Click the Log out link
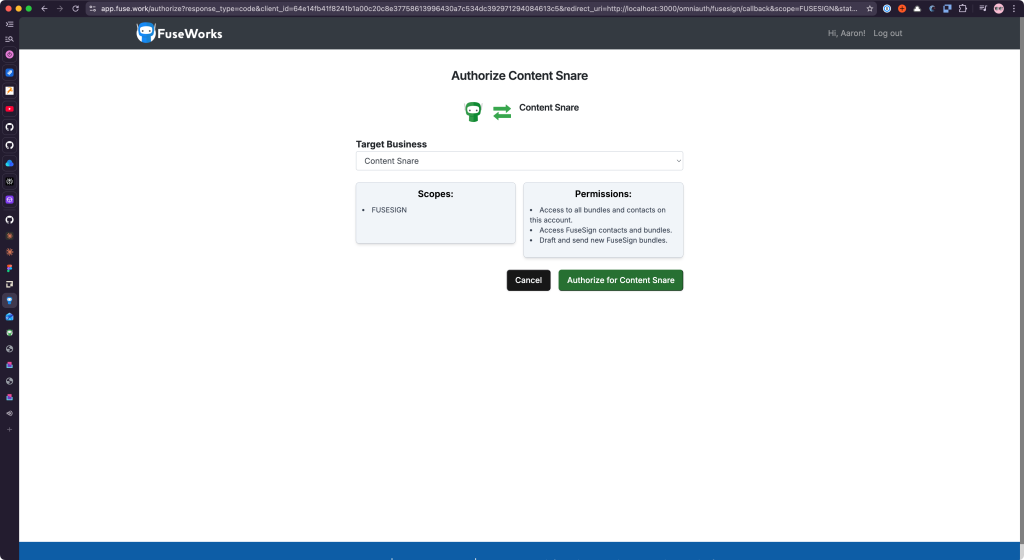The image size is (1024, 560). (888, 33)
